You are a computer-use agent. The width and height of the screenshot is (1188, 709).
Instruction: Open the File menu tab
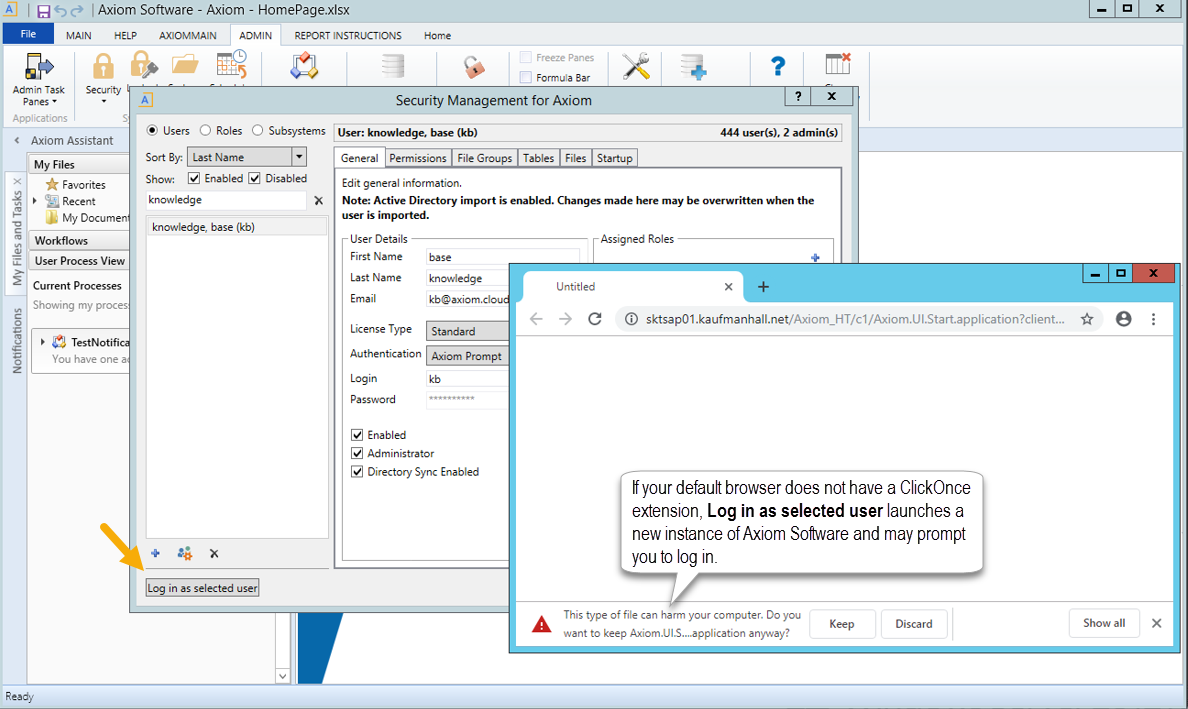(28, 34)
